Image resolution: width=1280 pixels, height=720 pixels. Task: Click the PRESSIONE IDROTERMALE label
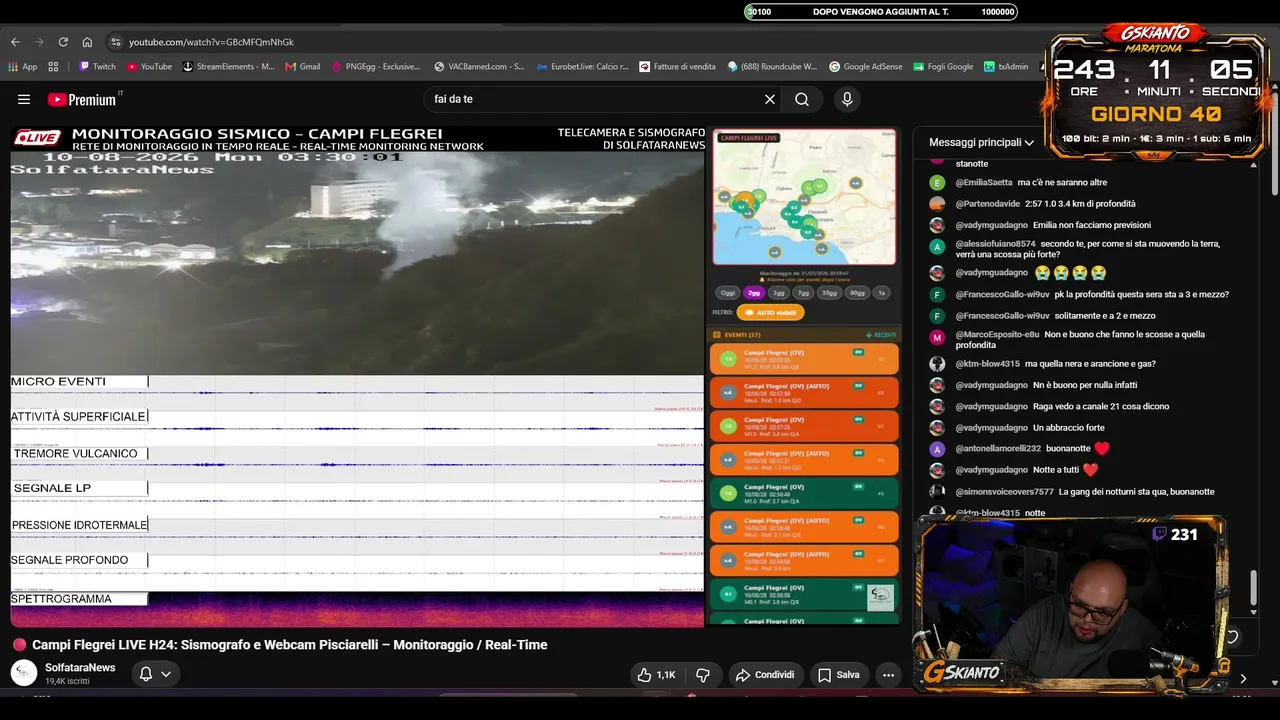point(79,525)
